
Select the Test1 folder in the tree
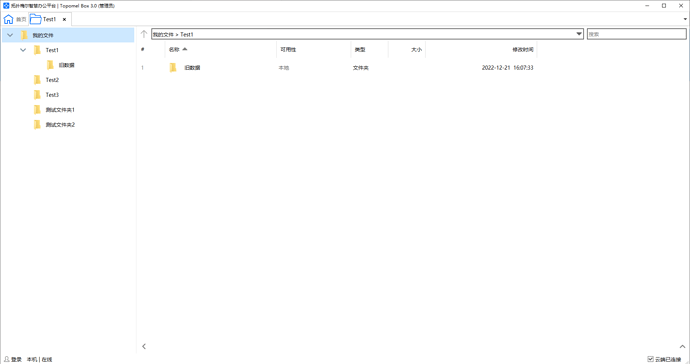tap(52, 50)
